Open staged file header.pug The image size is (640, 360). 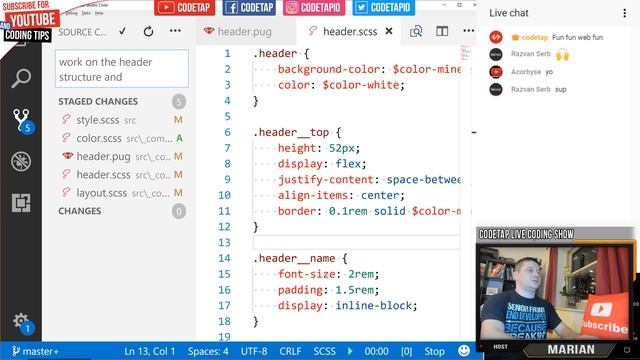click(x=122, y=156)
